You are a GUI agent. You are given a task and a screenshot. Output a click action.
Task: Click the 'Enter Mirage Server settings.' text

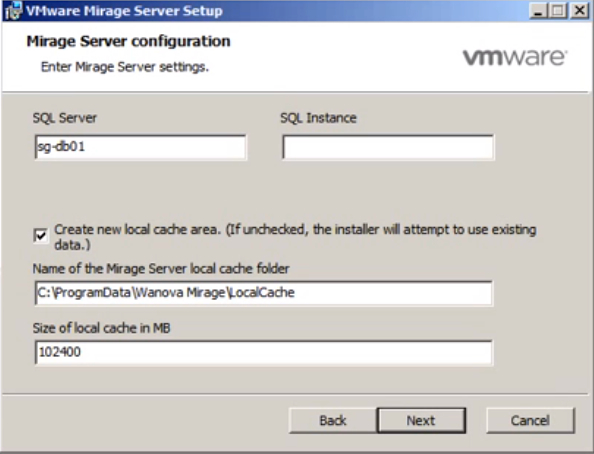pos(125,67)
